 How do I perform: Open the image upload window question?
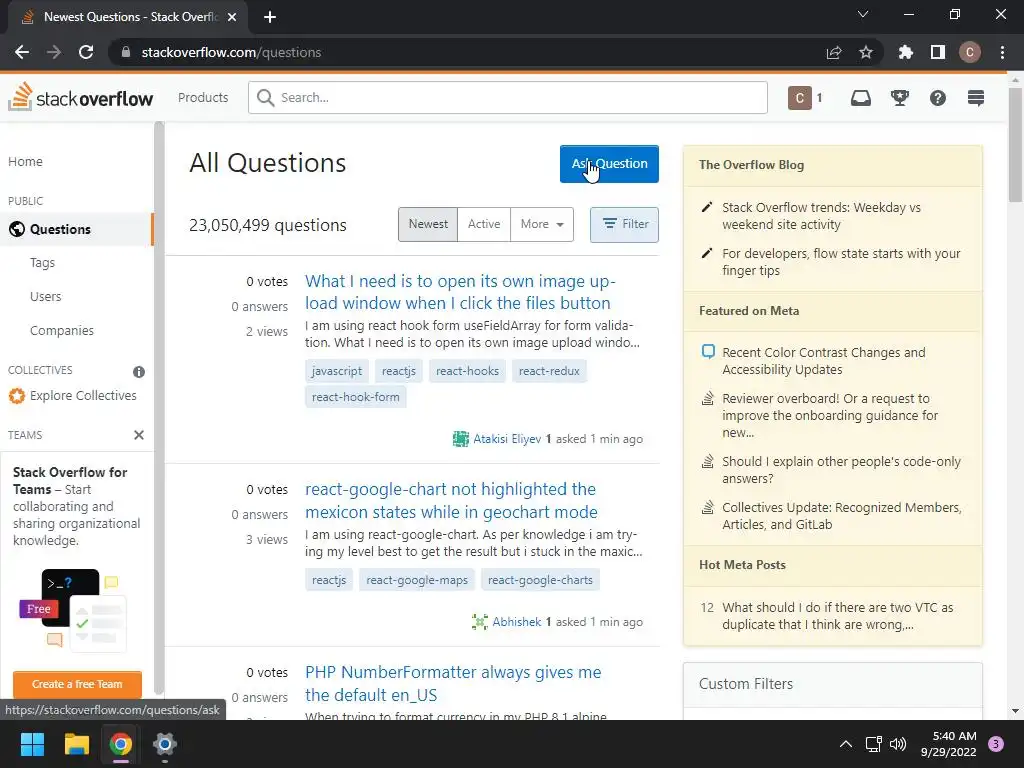[x=460, y=292]
